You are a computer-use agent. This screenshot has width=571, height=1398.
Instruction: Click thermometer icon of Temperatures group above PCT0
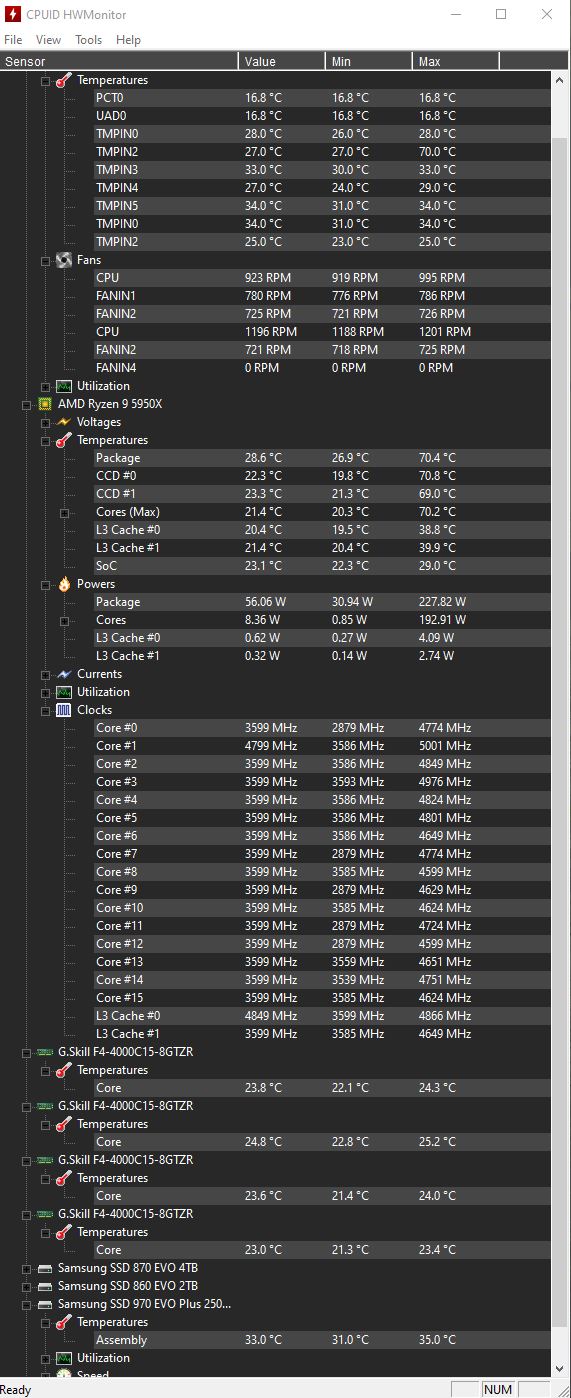pyautogui.click(x=64, y=80)
